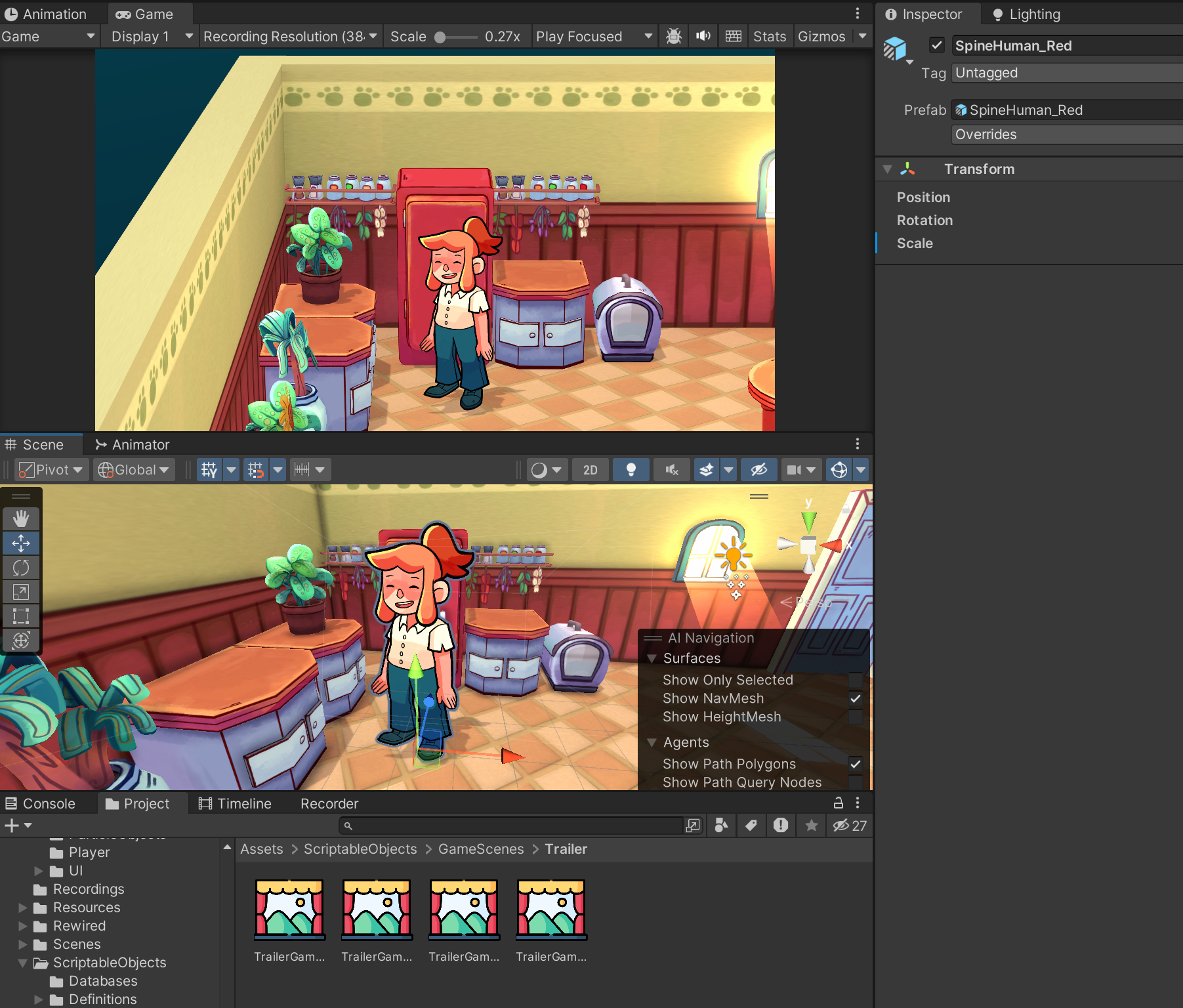Collapse the Transform component
This screenshot has height=1008, width=1183.
(888, 169)
